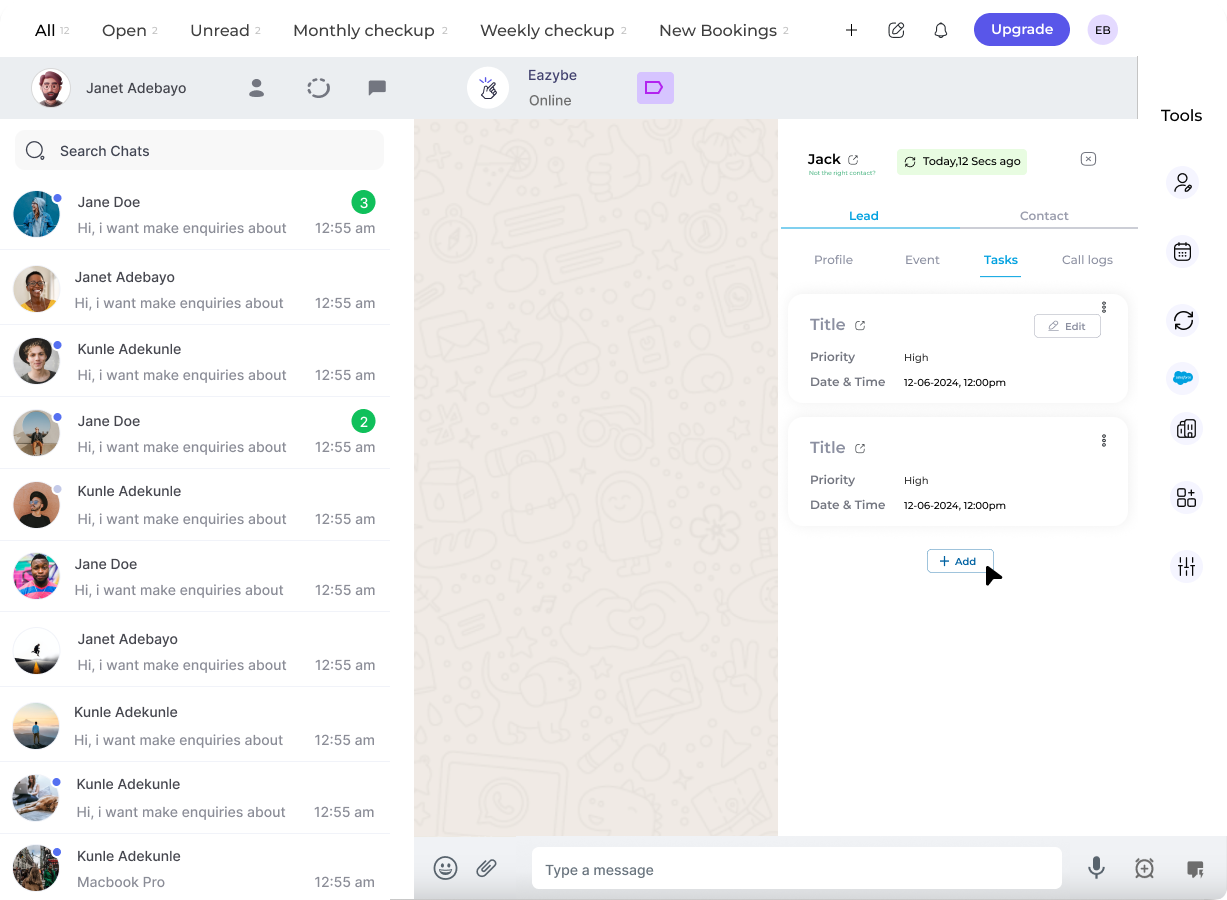Click the notifications bell icon
This screenshot has width=1227, height=900.
(941, 30)
